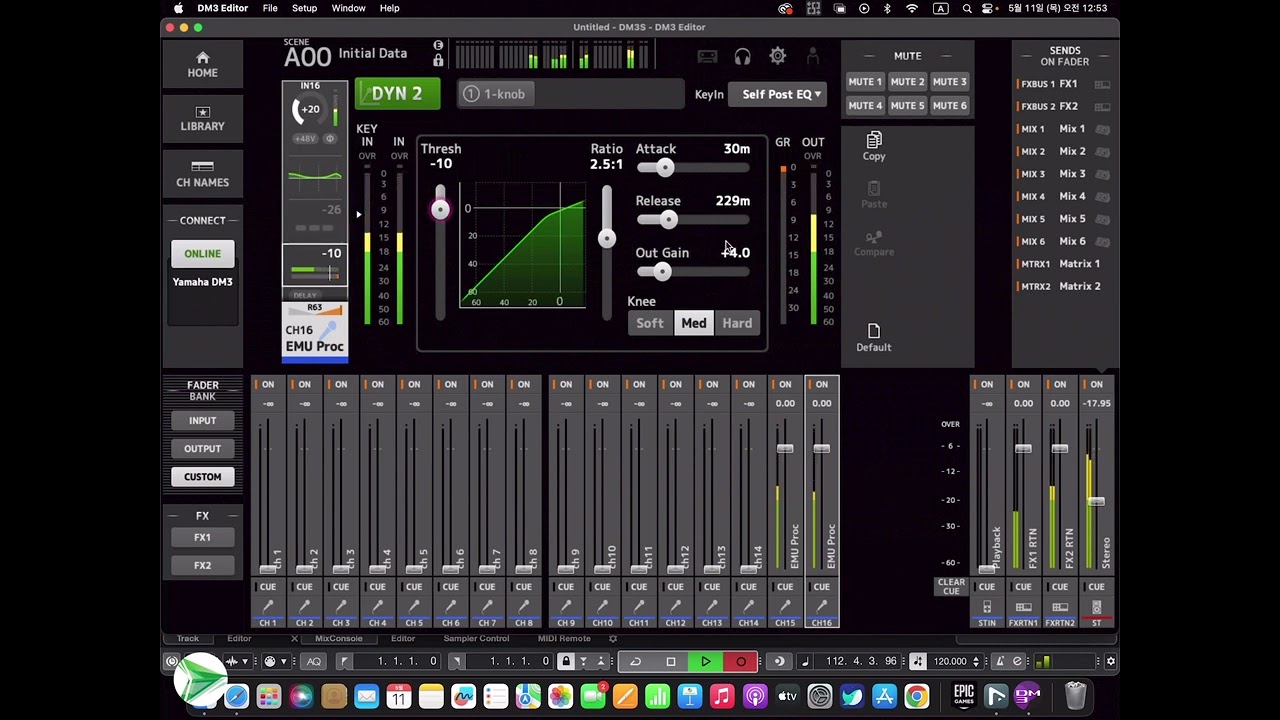Select the CUSTOM fader bank
This screenshot has height=720, width=1280.
202,477
